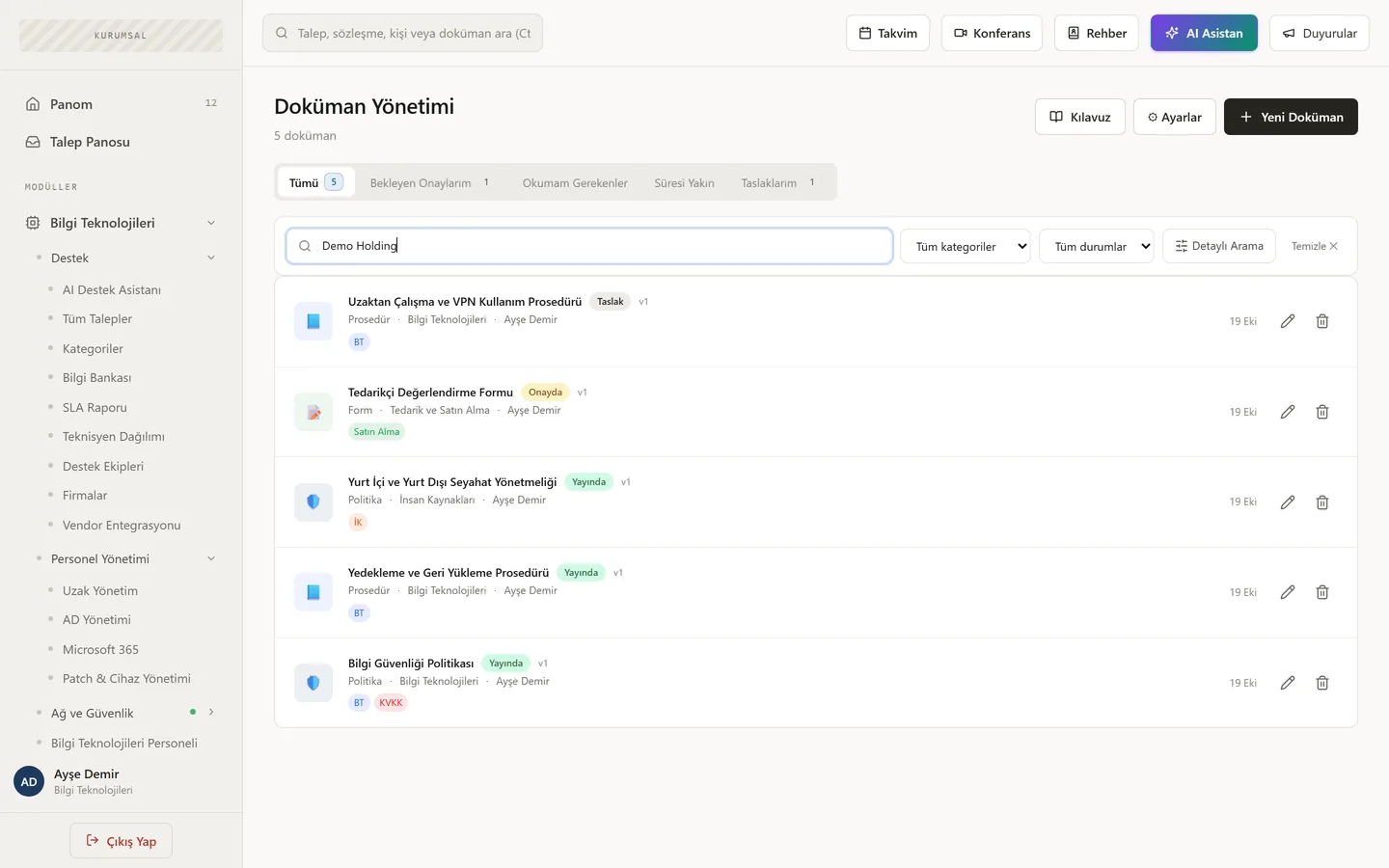Switch to Süresi Yakın tab
Screen dimensions: 1389x868
[x=685, y=182]
